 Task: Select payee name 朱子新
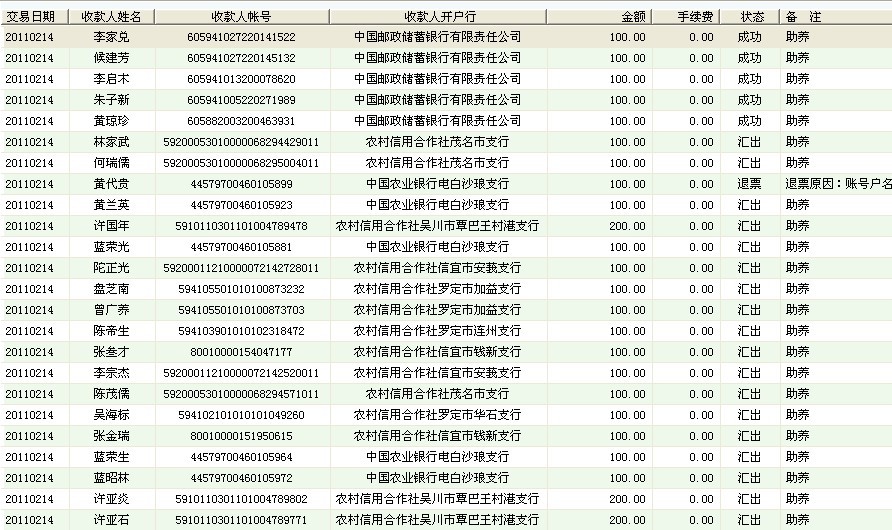112,100
